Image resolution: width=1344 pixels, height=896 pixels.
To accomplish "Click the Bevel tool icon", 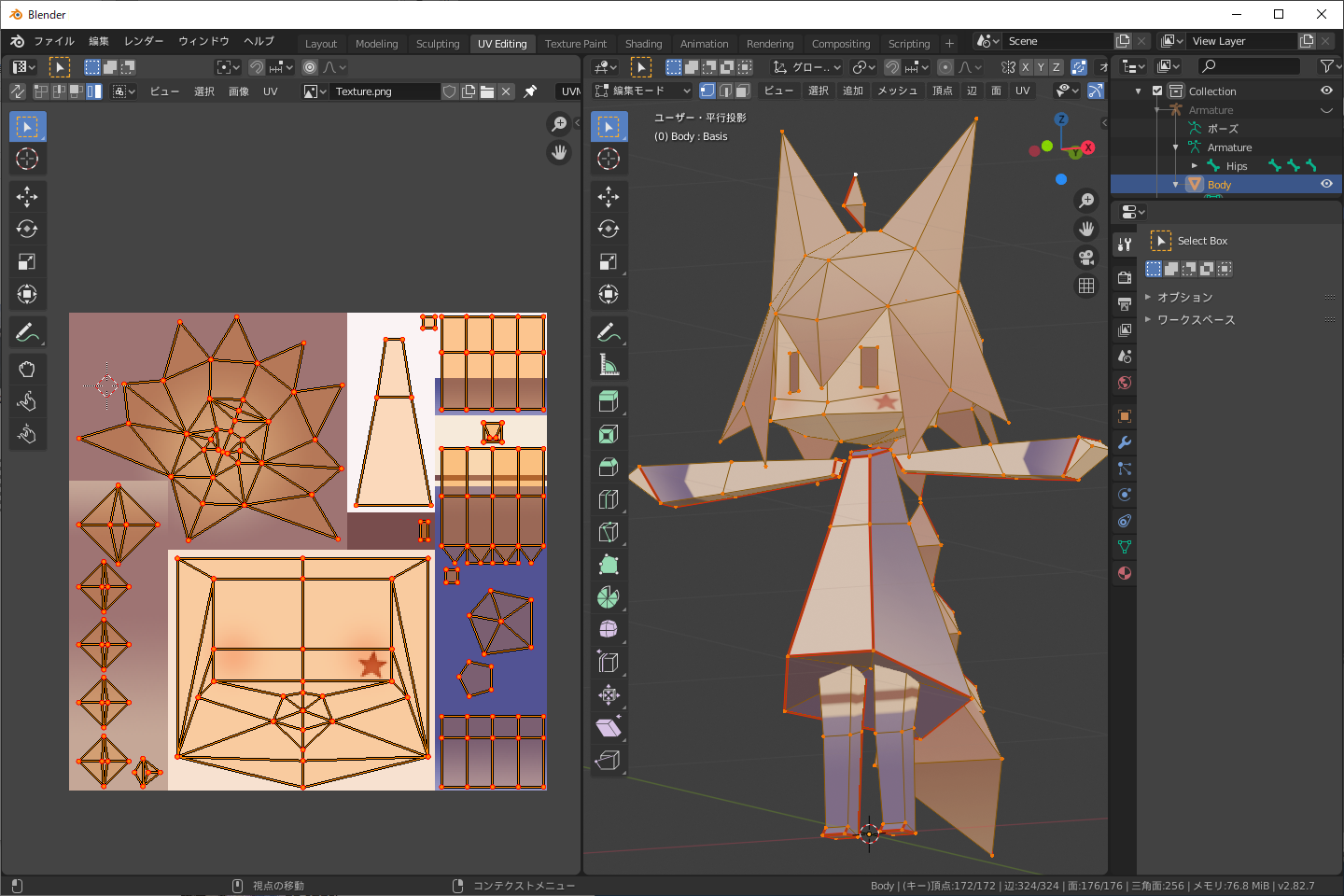I will click(x=609, y=467).
